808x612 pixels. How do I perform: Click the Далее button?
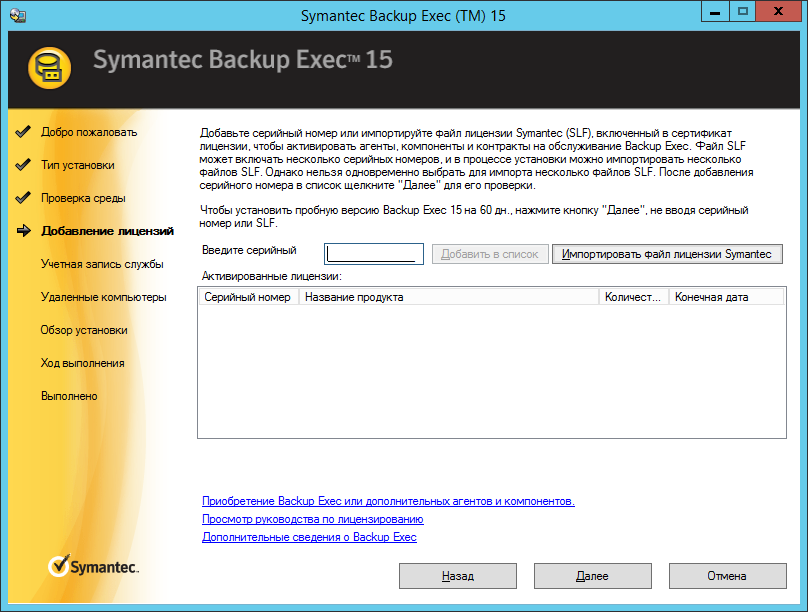593,576
